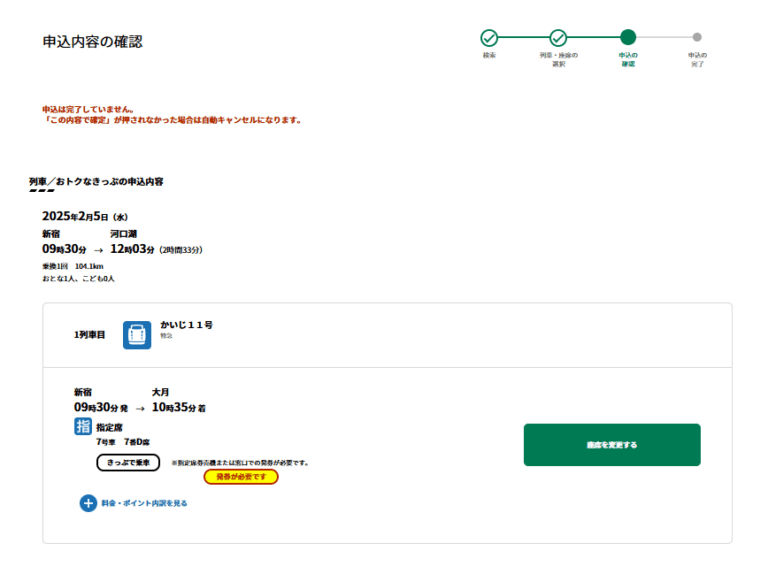Screen dimensions: 768x574
Task: Click the filled green 申込の確認 step circle
Action: (628, 38)
